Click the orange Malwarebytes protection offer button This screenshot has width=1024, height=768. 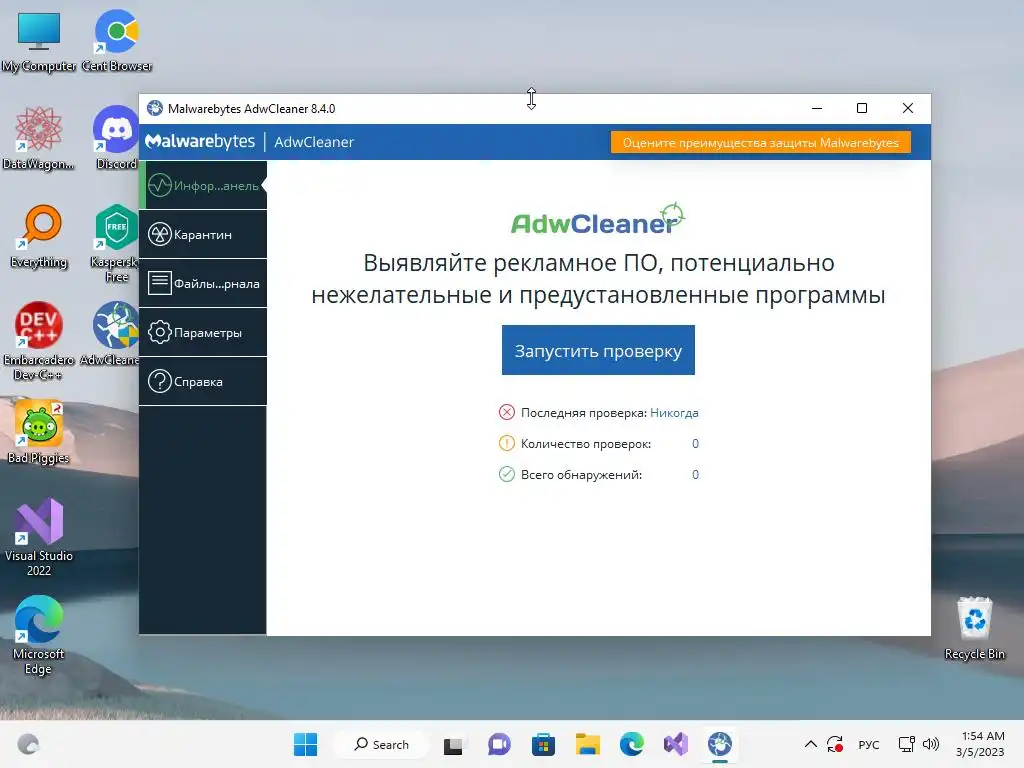click(x=760, y=142)
